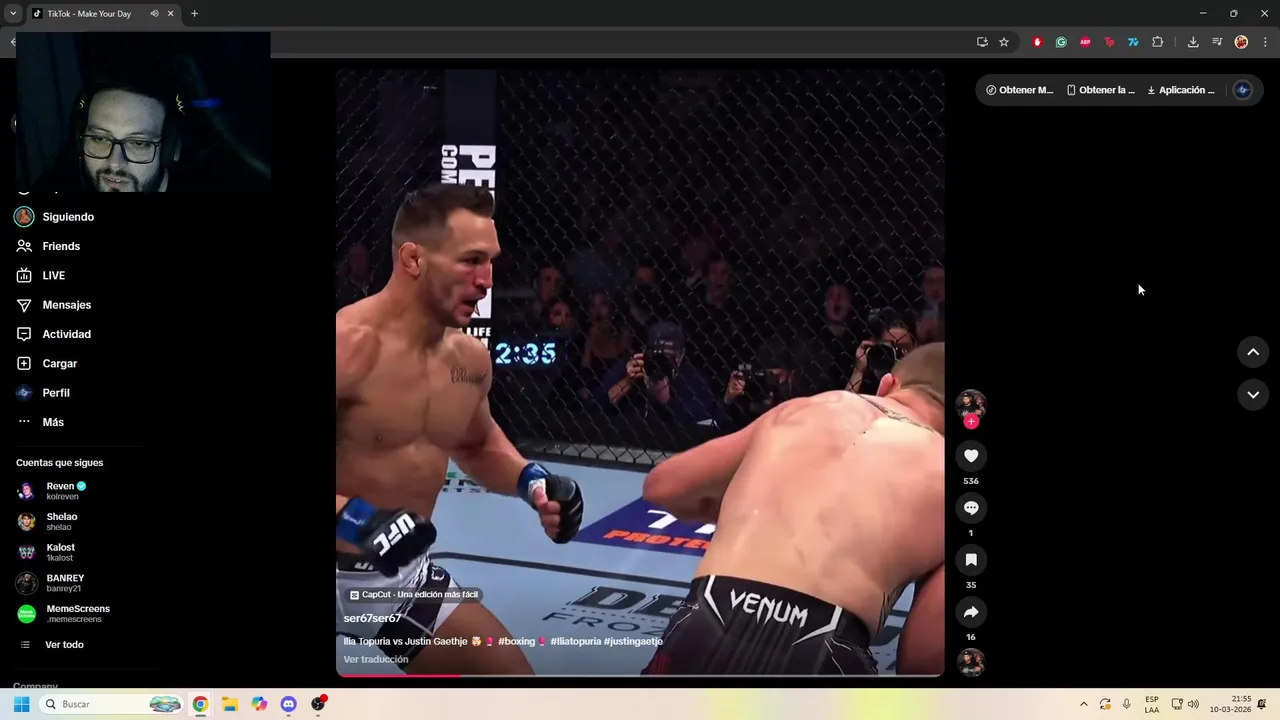This screenshot has width=1280, height=720.
Task: Click the CapCut - Una edición más fácil tag
Action: point(414,595)
